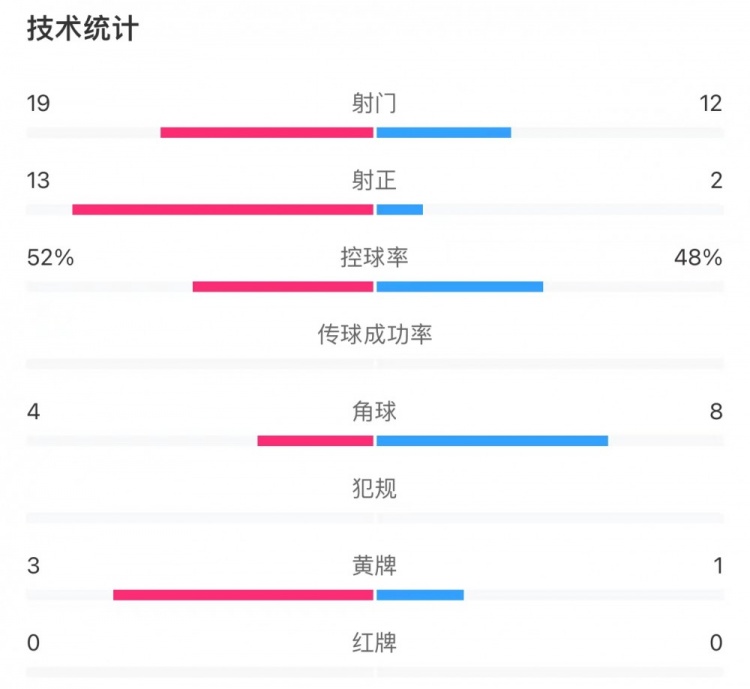Click the red 射门 bar
Image resolution: width=750 pixels, height=689 pixels.
(x=266, y=132)
